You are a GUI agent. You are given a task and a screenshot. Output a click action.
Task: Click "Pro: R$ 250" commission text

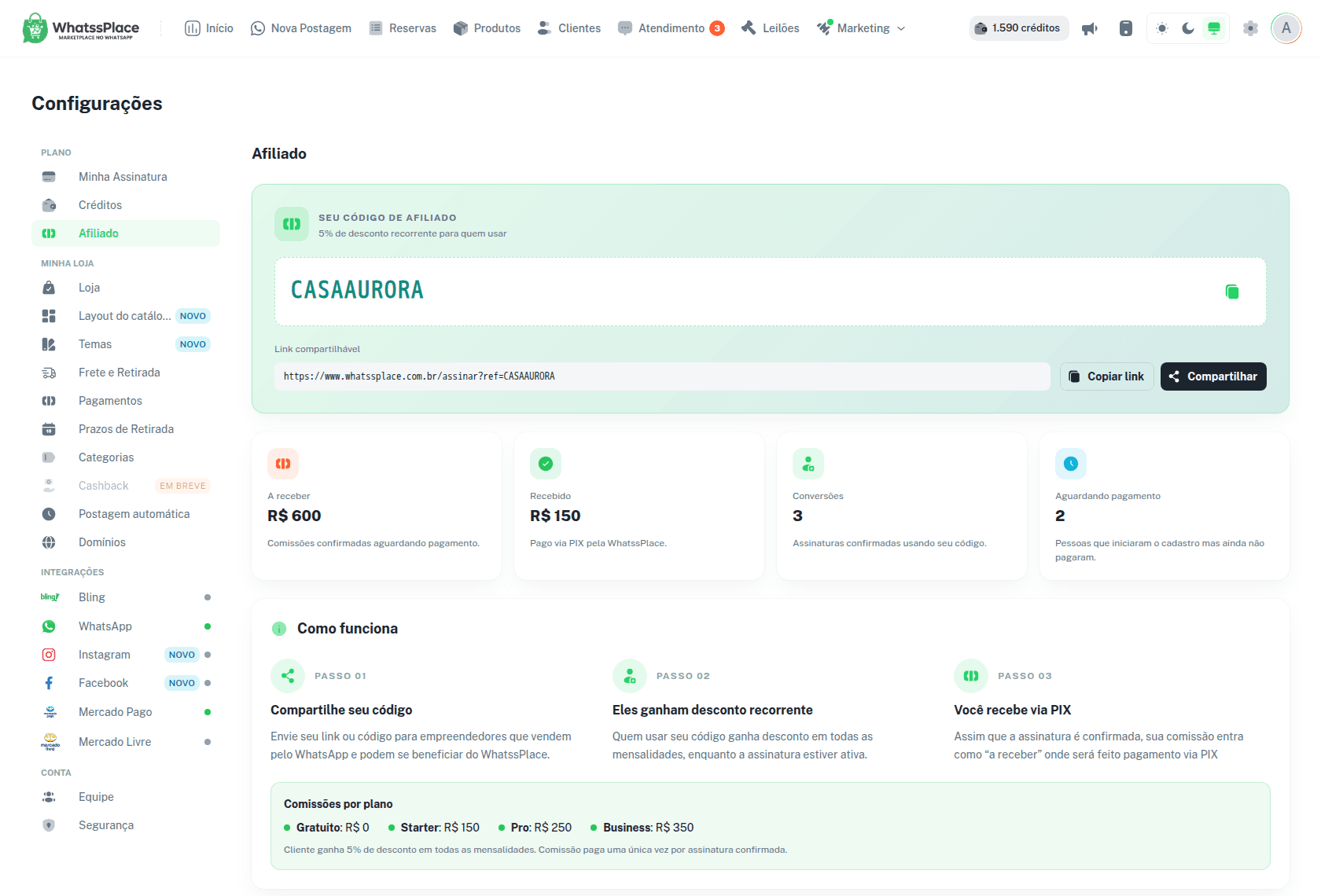541,828
